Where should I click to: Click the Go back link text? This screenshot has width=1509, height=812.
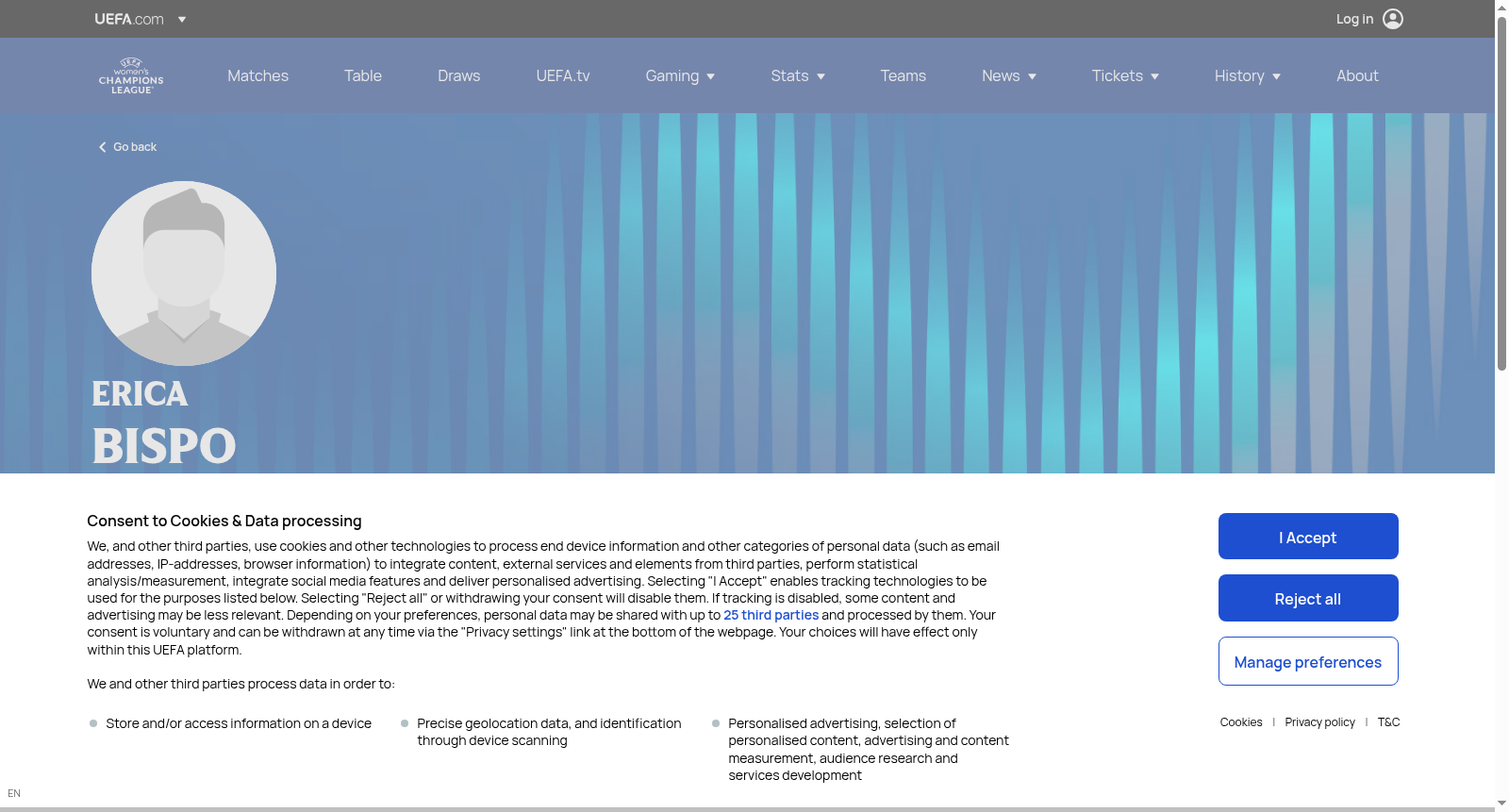(x=135, y=147)
